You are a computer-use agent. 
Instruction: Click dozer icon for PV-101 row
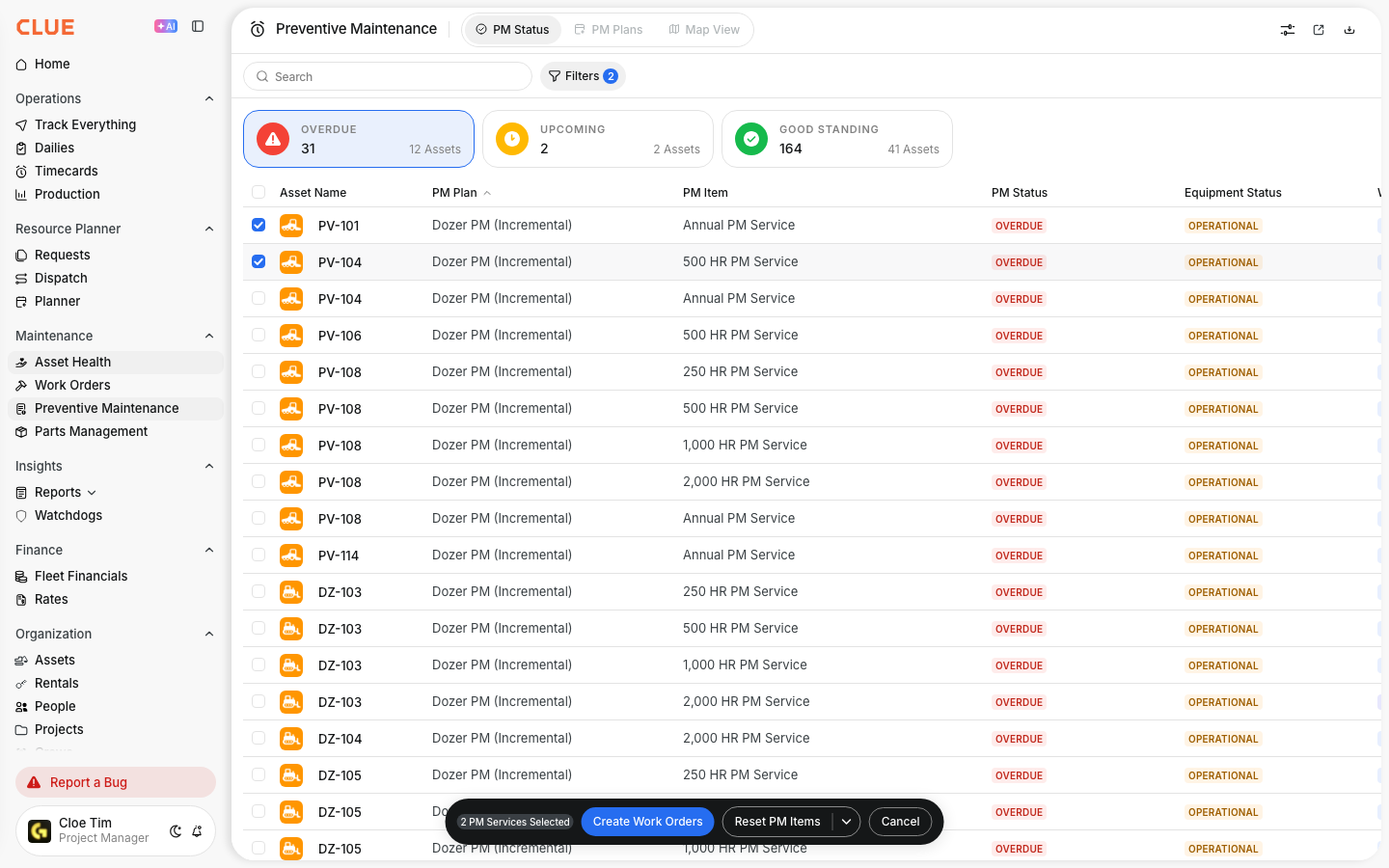click(291, 226)
